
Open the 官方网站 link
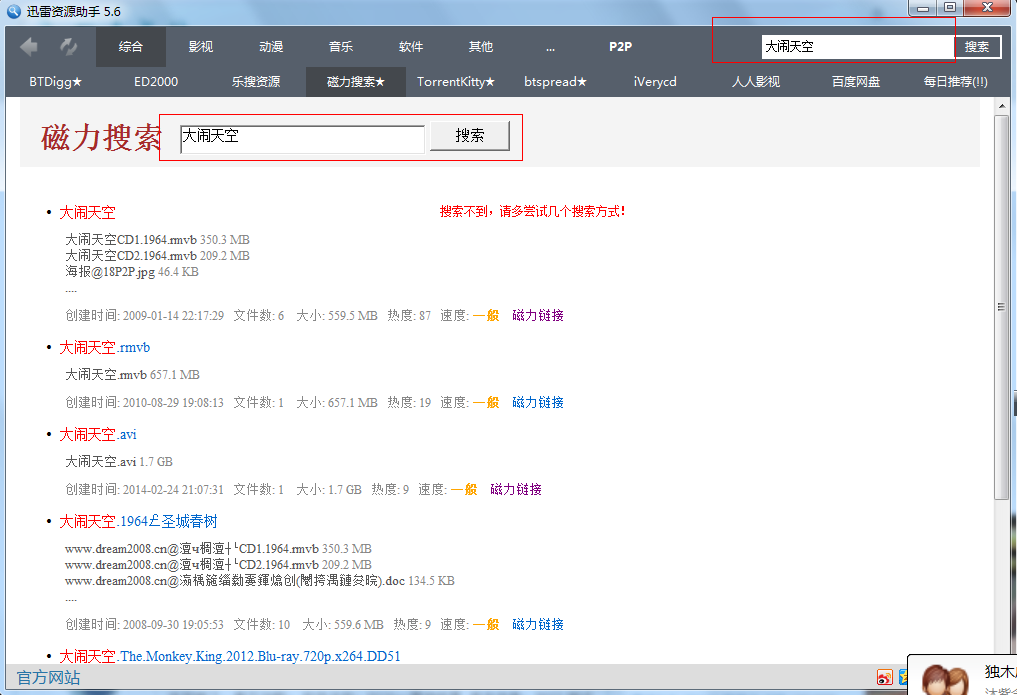click(49, 677)
